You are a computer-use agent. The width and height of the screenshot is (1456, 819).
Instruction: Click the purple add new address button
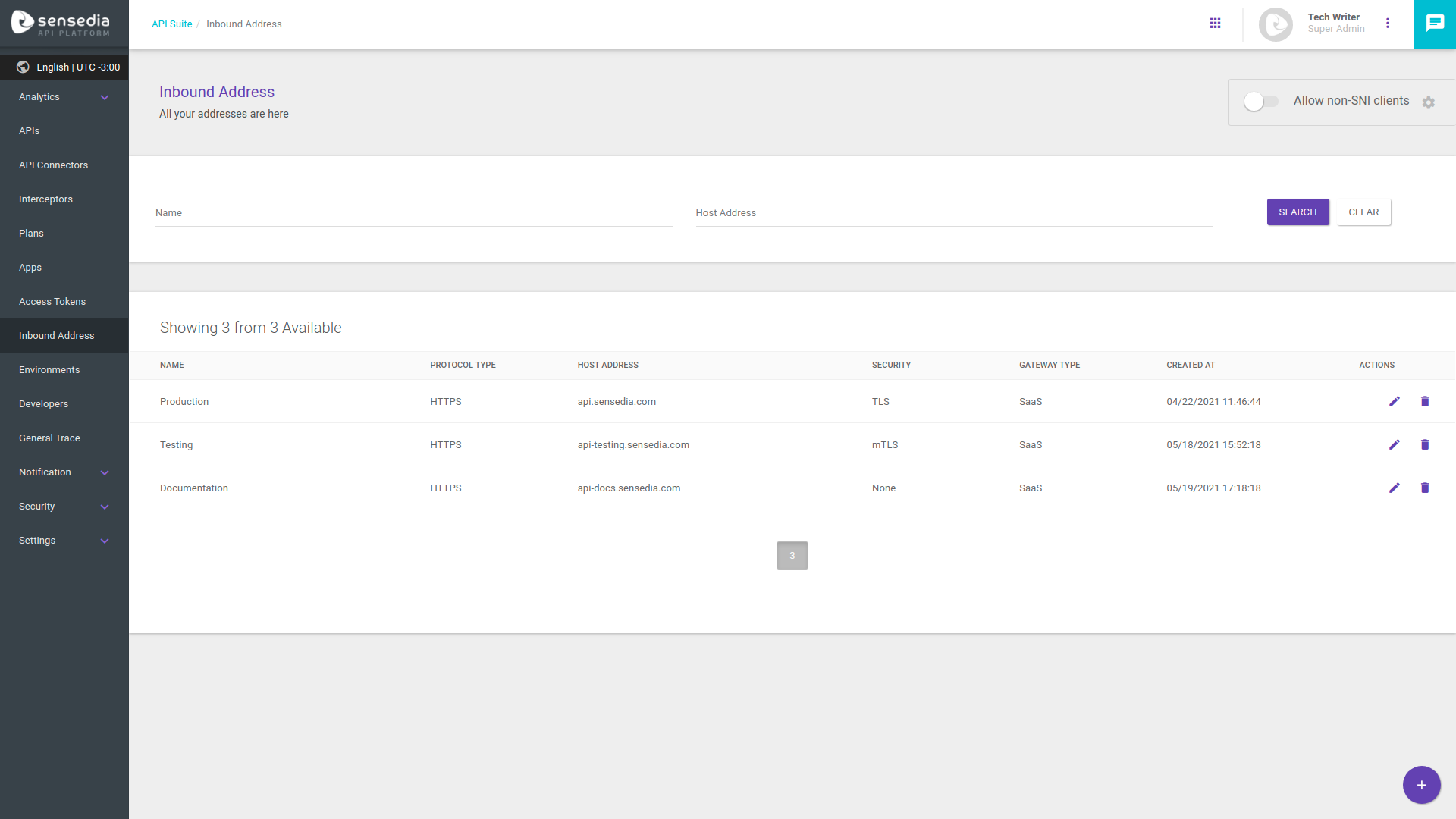pyautogui.click(x=1421, y=785)
